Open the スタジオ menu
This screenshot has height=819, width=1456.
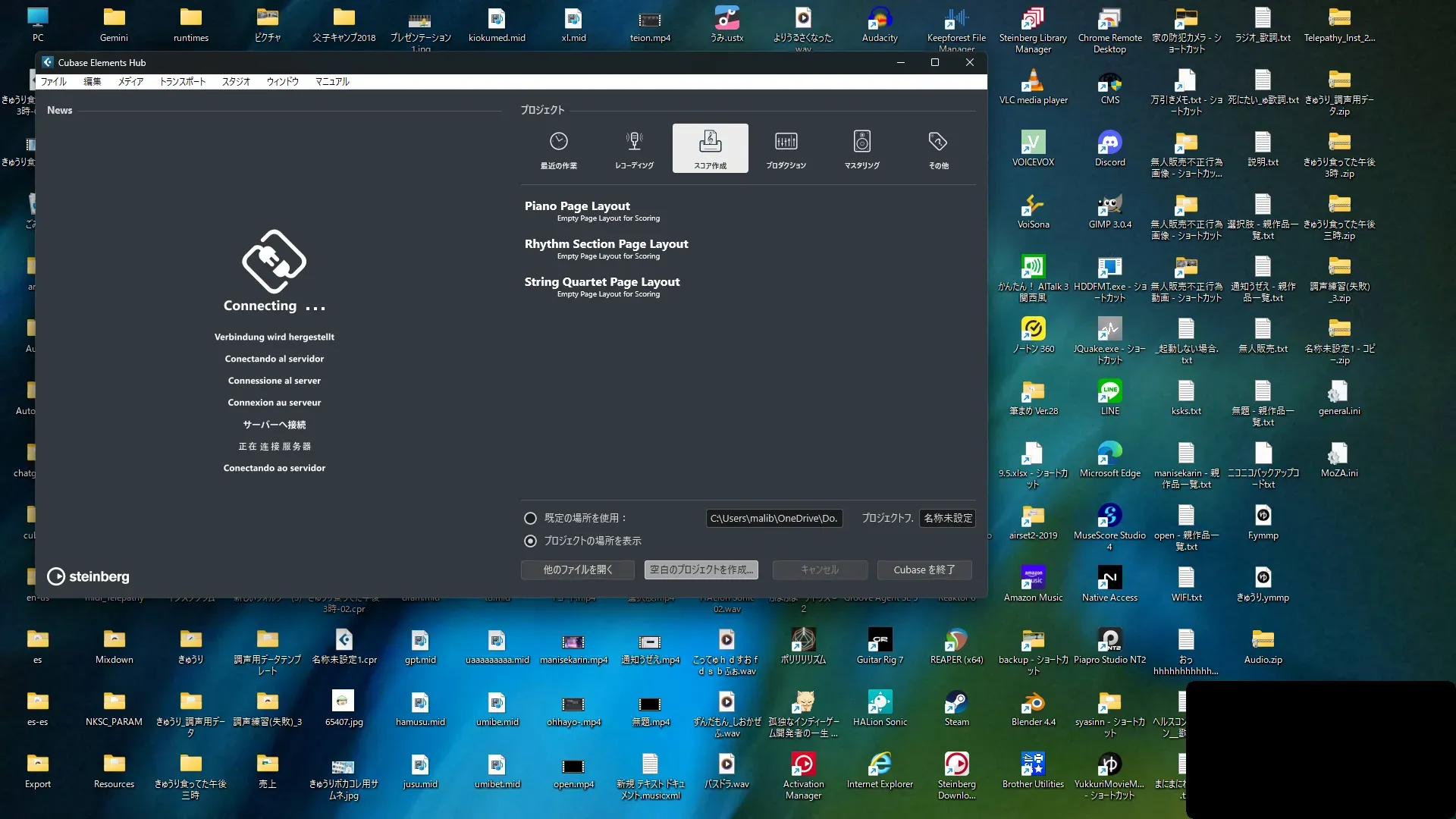(x=236, y=81)
